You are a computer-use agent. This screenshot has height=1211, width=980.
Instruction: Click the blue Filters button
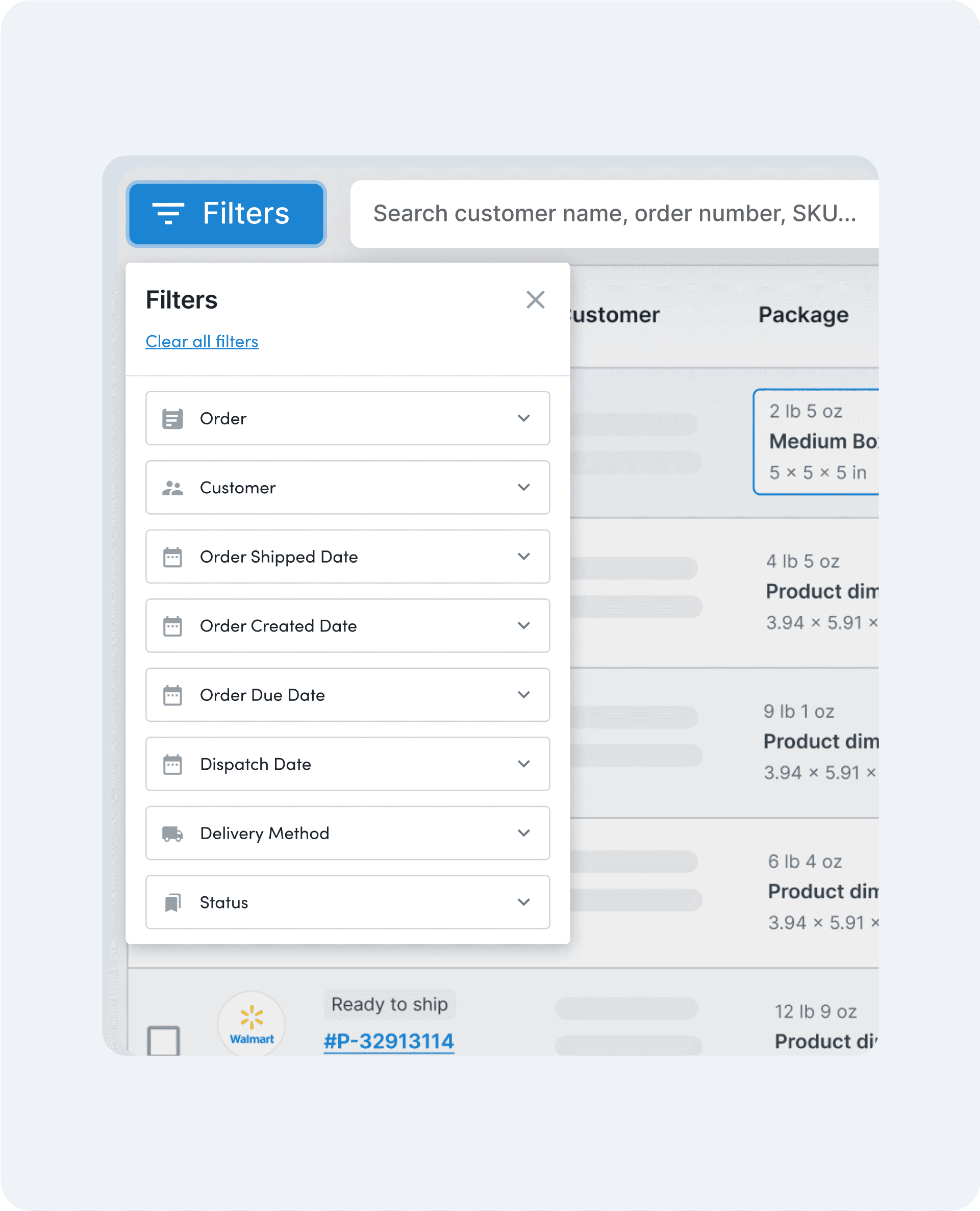[x=226, y=214]
